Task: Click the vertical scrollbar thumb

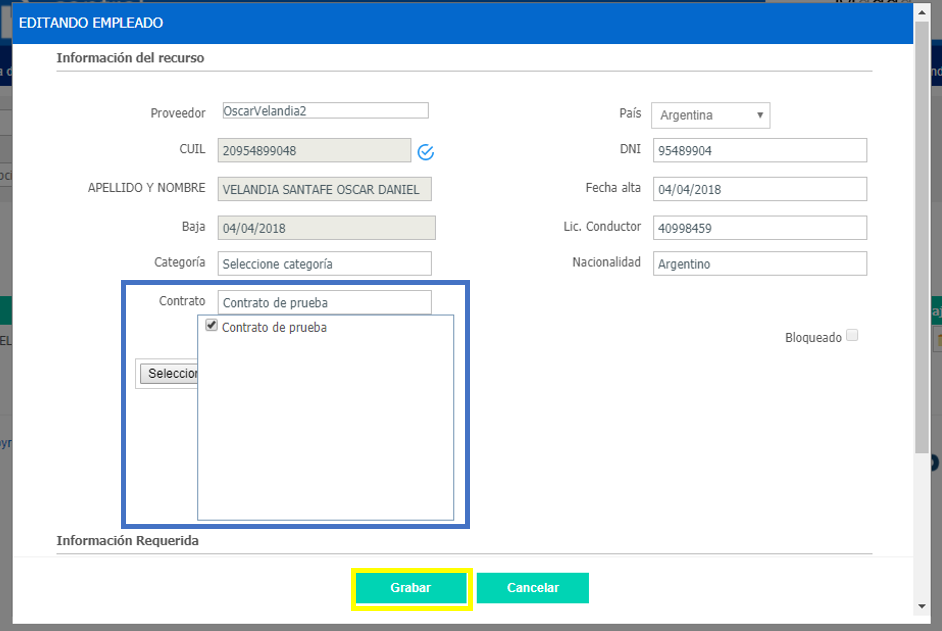Action: click(922, 237)
